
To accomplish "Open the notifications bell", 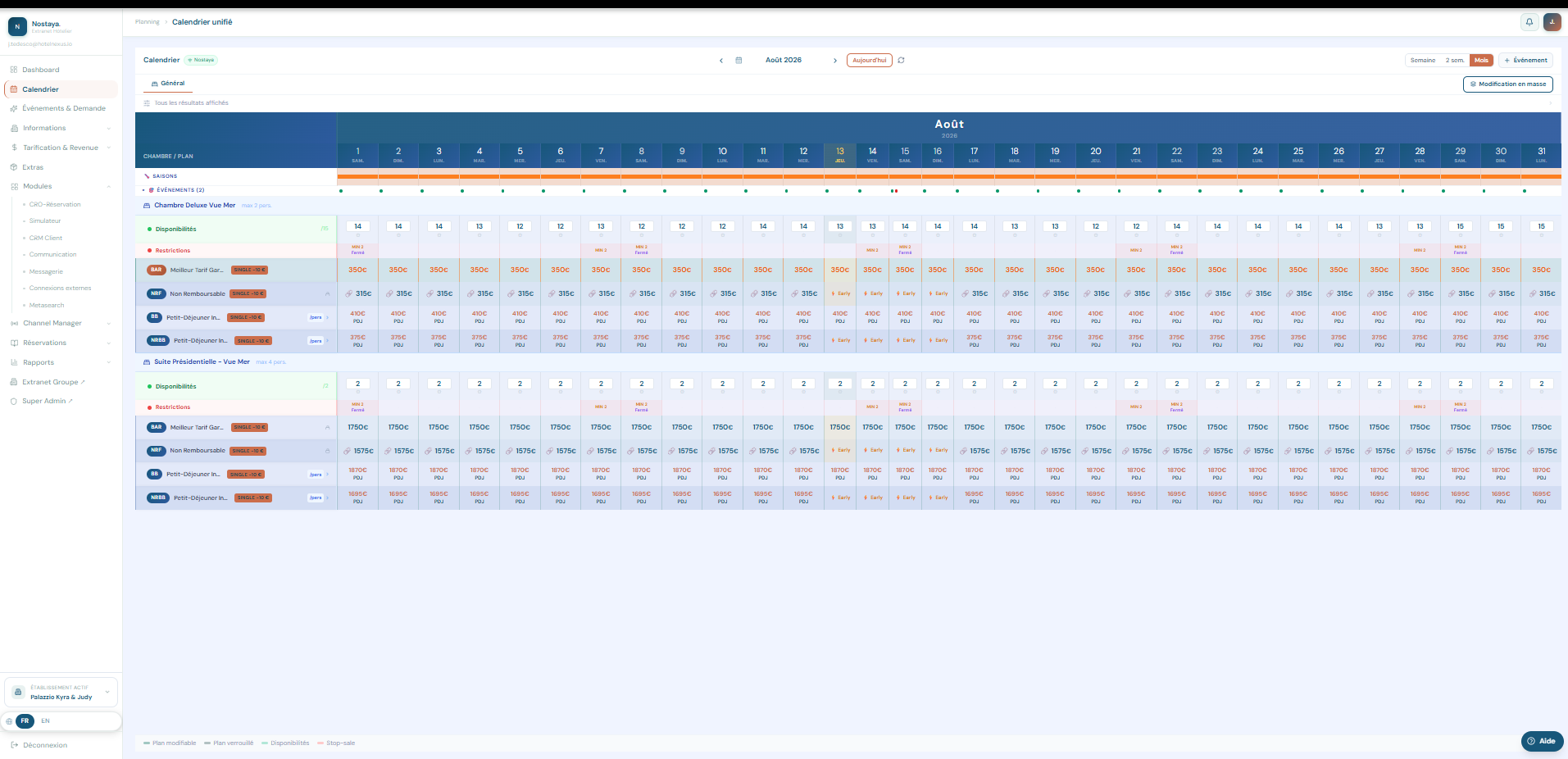I will click(x=1529, y=22).
